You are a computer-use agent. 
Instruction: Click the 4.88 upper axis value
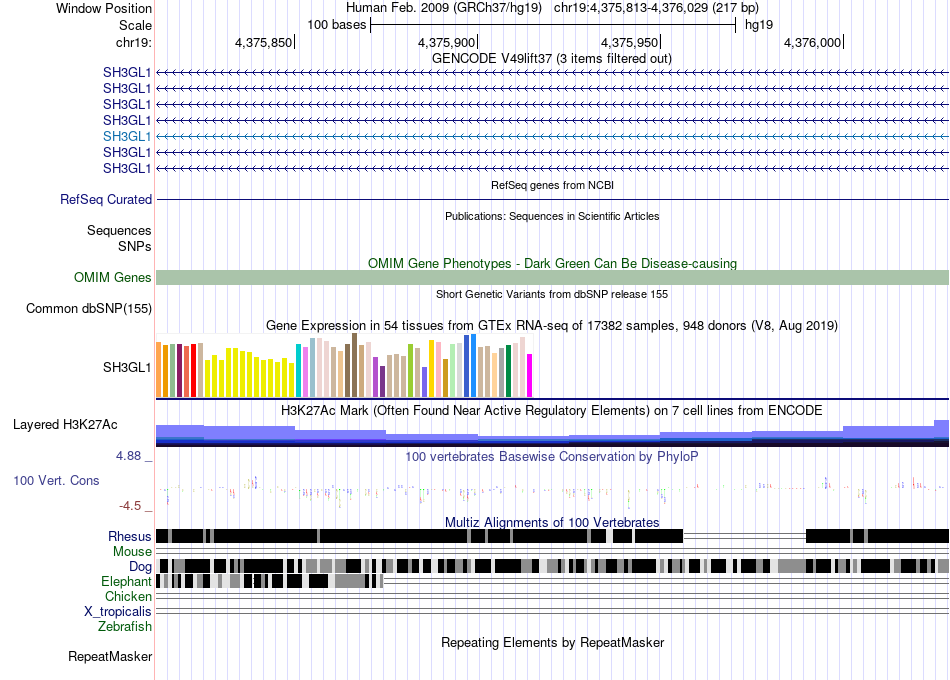coord(128,456)
